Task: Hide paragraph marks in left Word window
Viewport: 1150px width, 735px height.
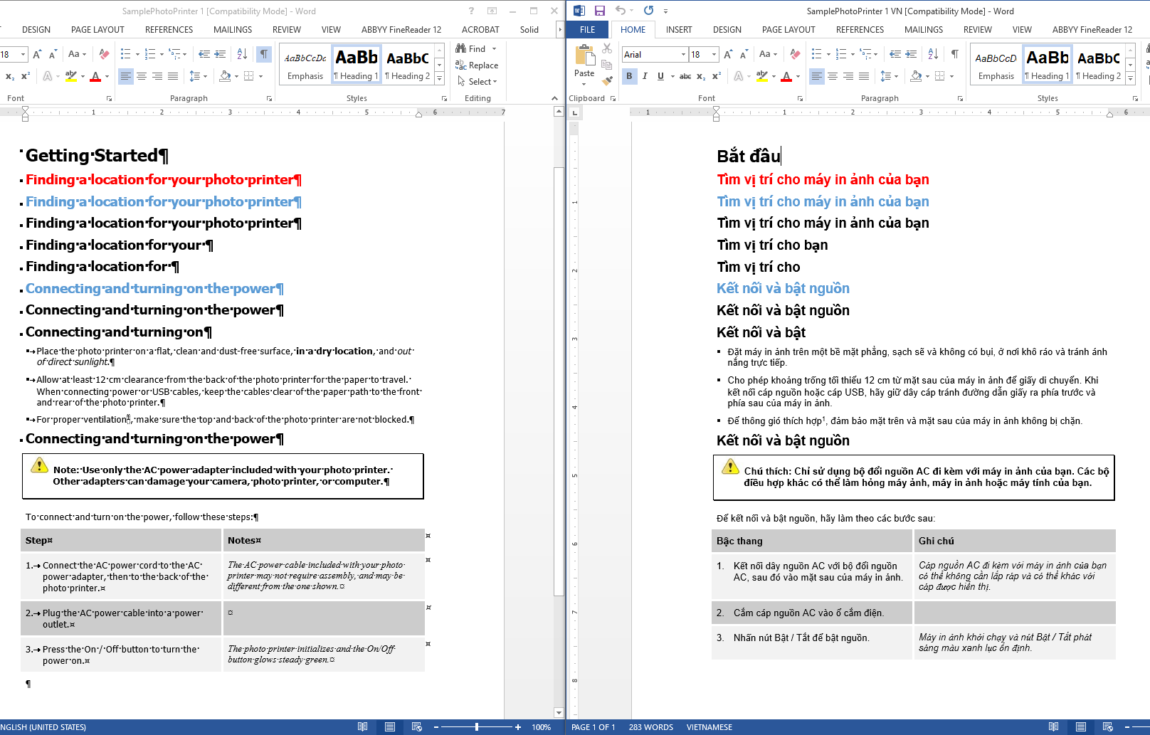Action: coord(264,54)
